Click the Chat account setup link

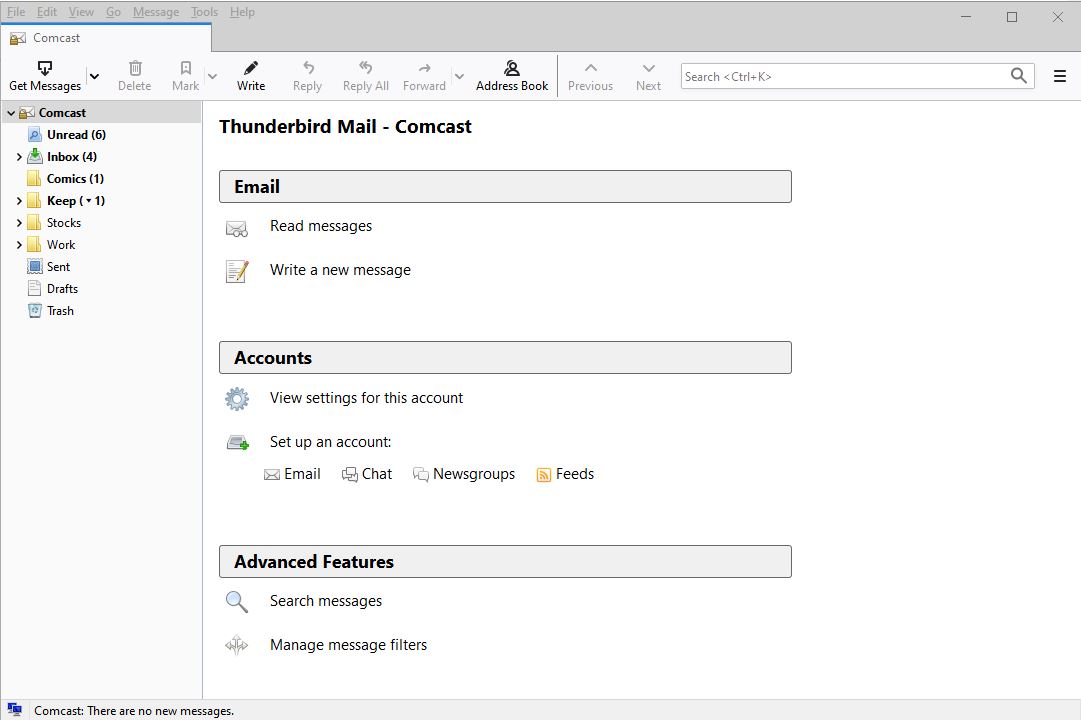pos(367,474)
